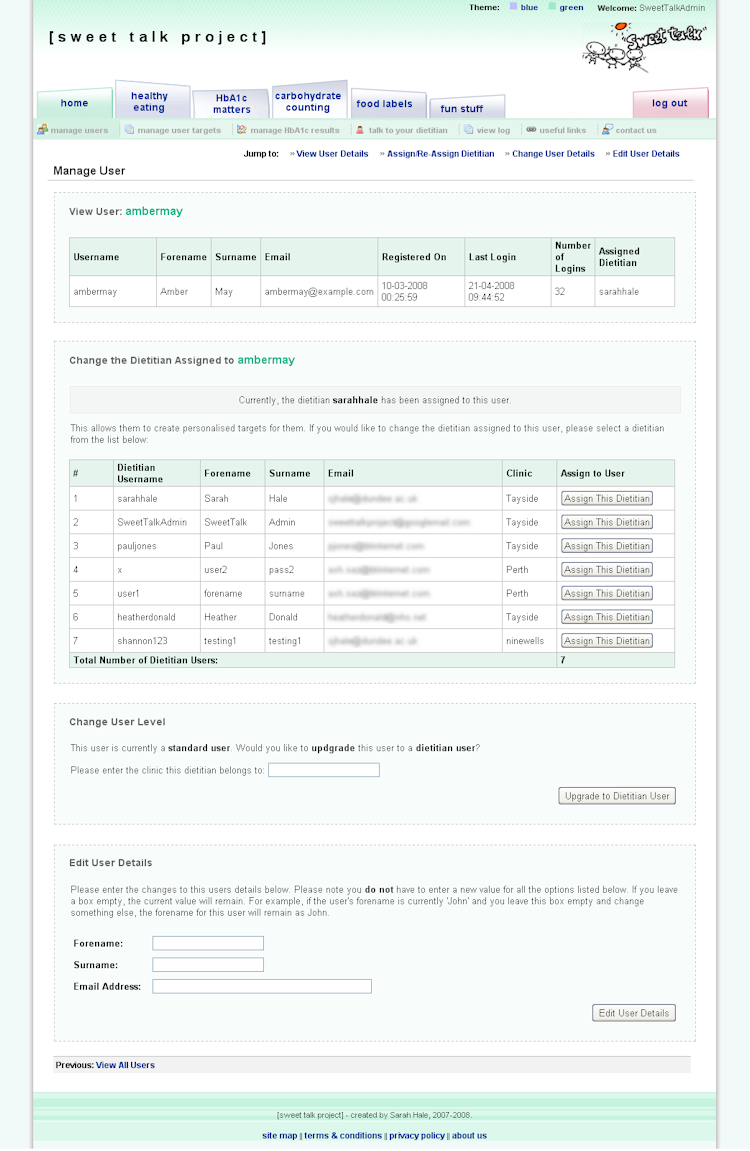Click the view log icon
The width and height of the screenshot is (750, 1151).
coord(468,130)
